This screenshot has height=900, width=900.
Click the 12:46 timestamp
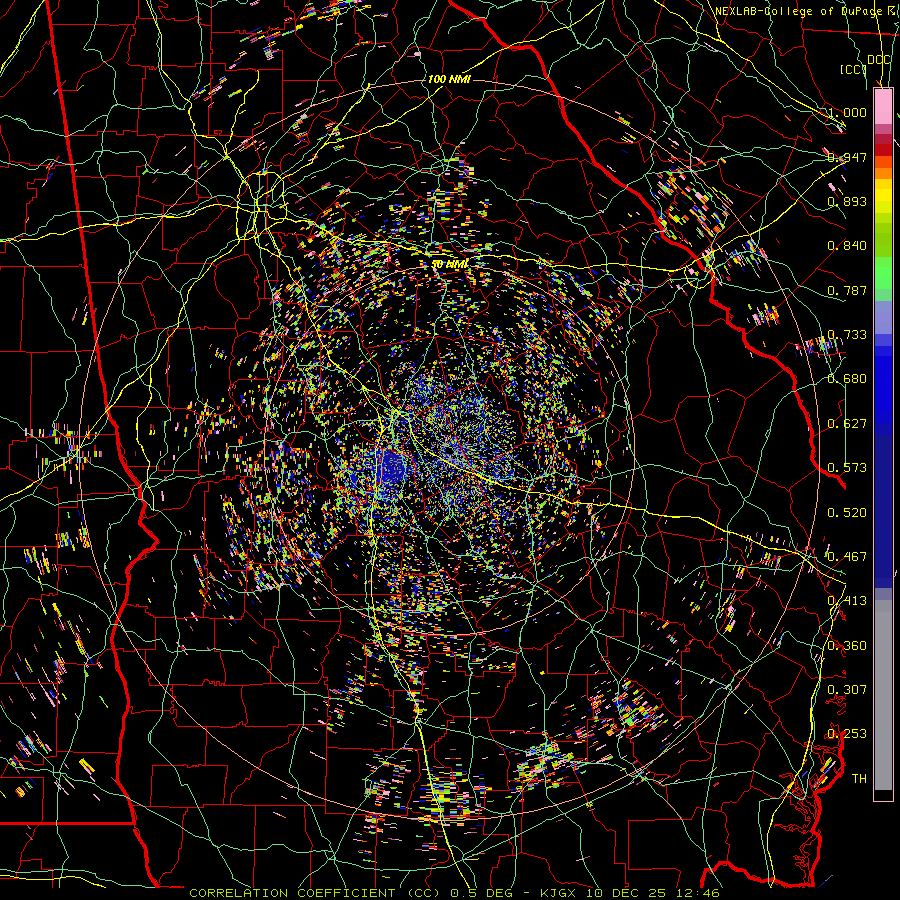pyautogui.click(x=697, y=893)
